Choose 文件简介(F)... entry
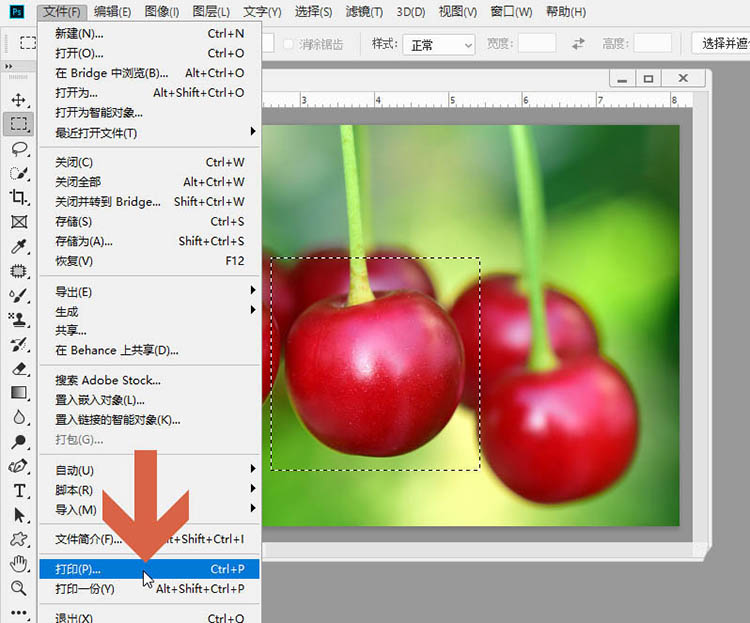Image resolution: width=750 pixels, height=623 pixels. click(150, 539)
